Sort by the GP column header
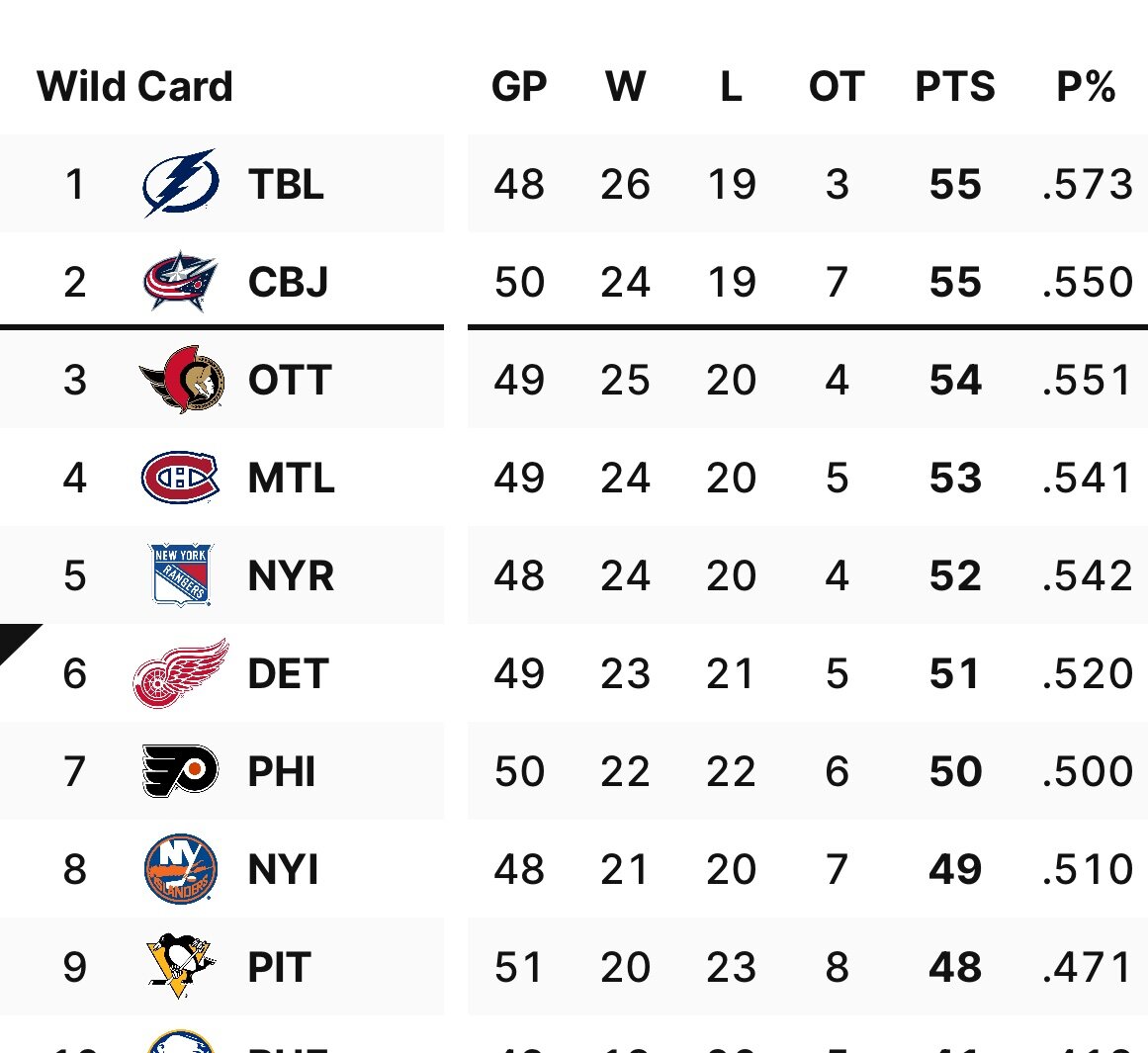This screenshot has width=1148, height=1053. coord(519,87)
